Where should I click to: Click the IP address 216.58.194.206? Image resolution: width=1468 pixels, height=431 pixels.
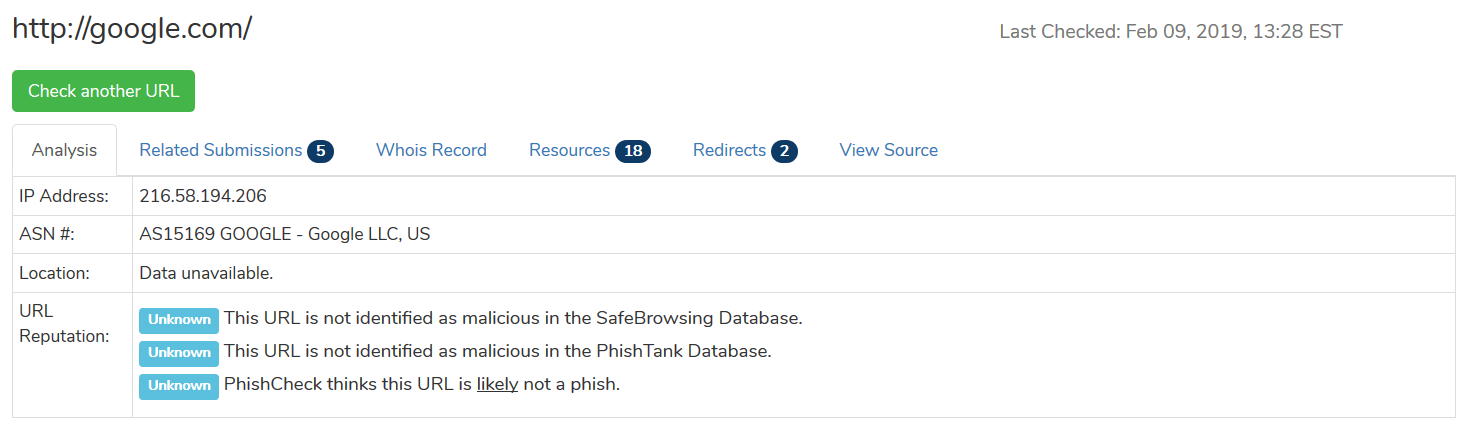click(203, 196)
